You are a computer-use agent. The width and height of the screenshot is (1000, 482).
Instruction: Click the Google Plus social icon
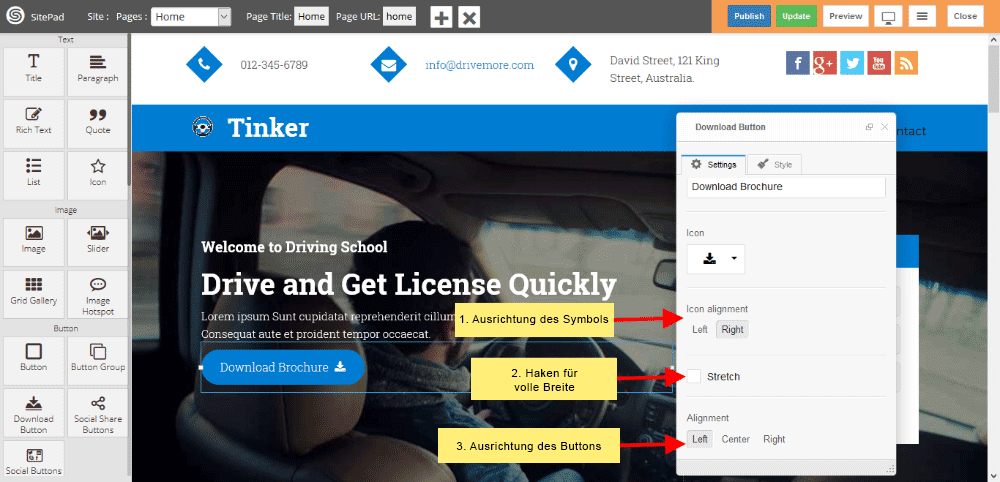tap(825, 63)
